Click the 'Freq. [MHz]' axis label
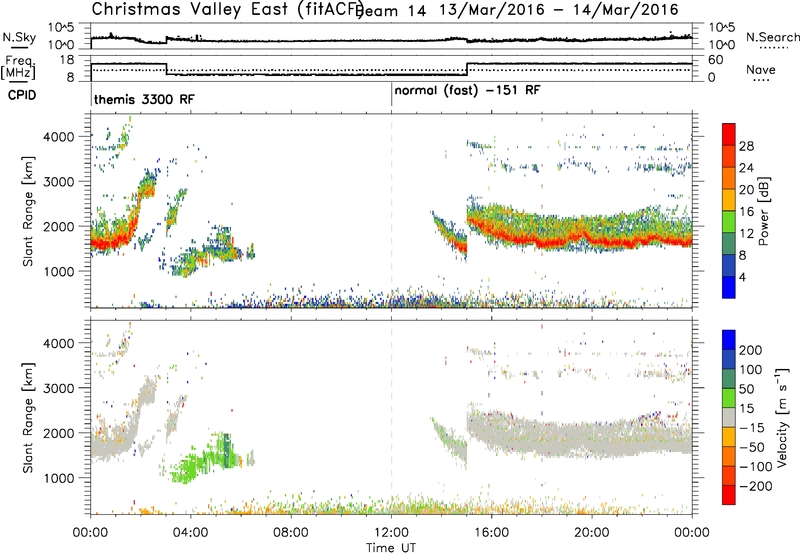 click(19, 67)
